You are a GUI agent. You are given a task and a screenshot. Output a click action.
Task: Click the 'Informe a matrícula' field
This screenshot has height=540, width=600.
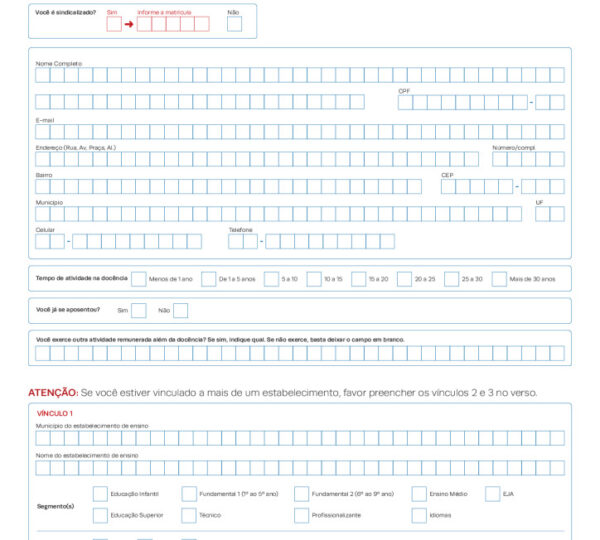click(x=173, y=24)
